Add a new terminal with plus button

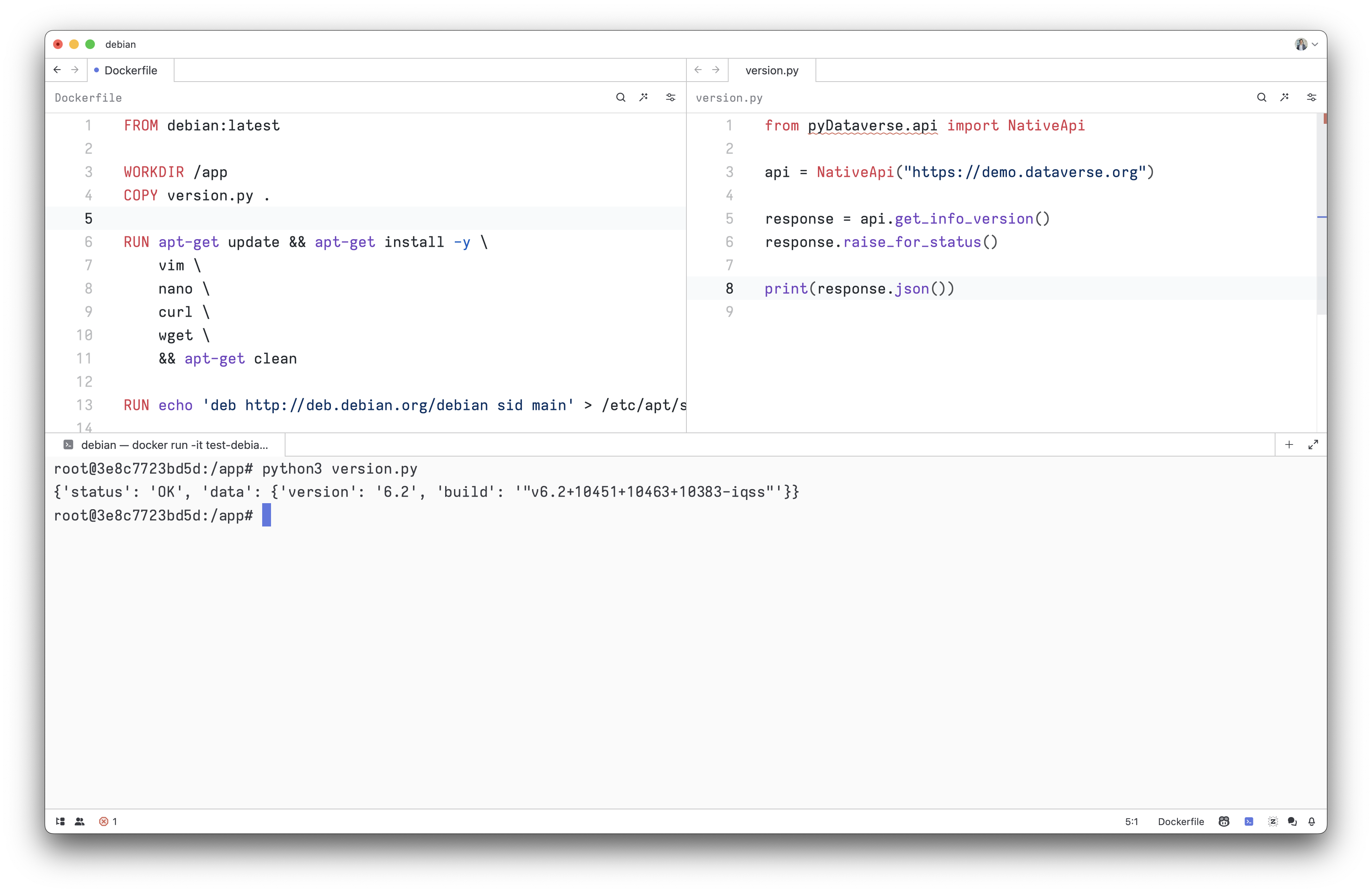tap(1289, 445)
